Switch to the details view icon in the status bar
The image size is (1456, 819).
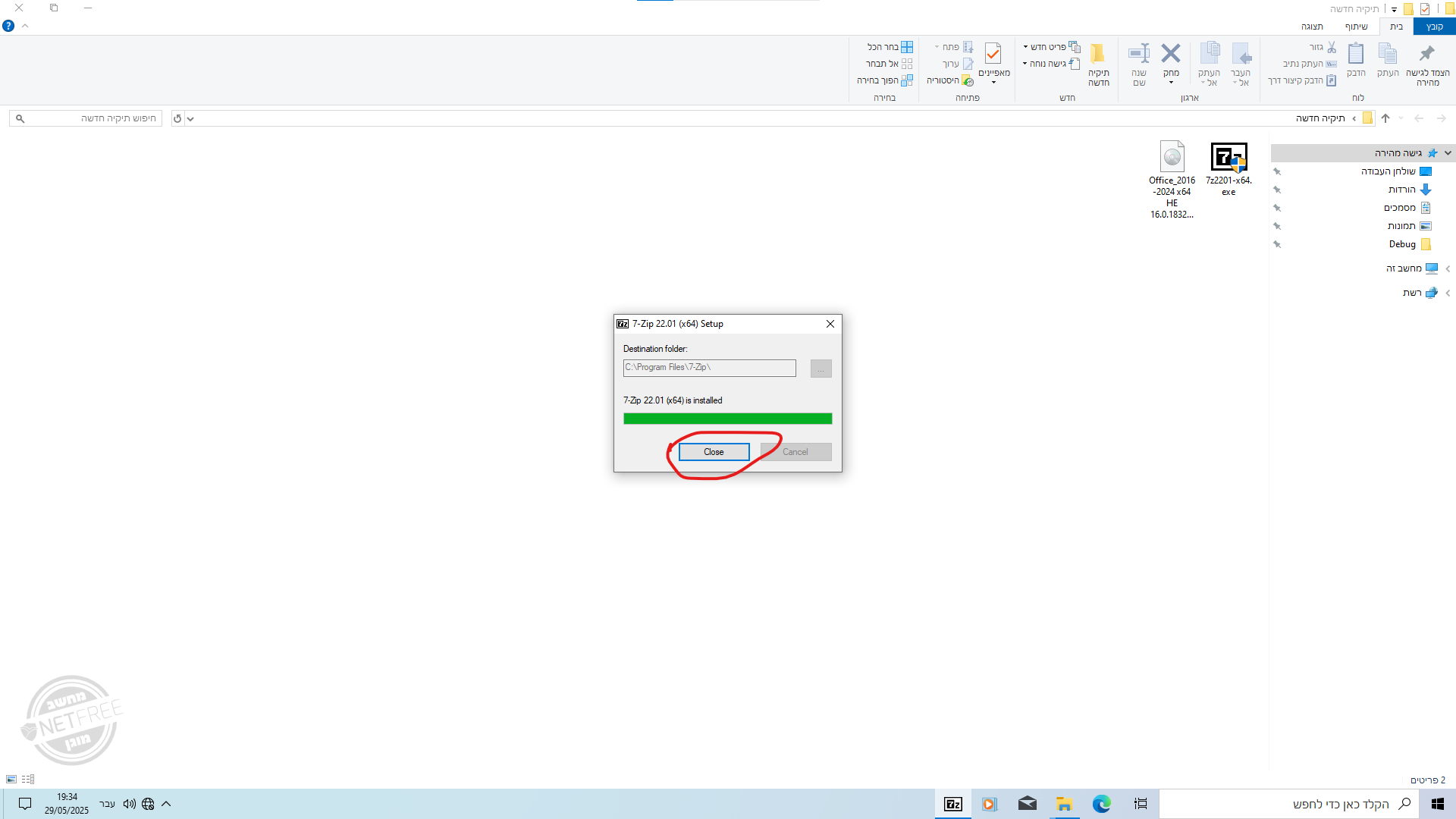tap(28, 780)
